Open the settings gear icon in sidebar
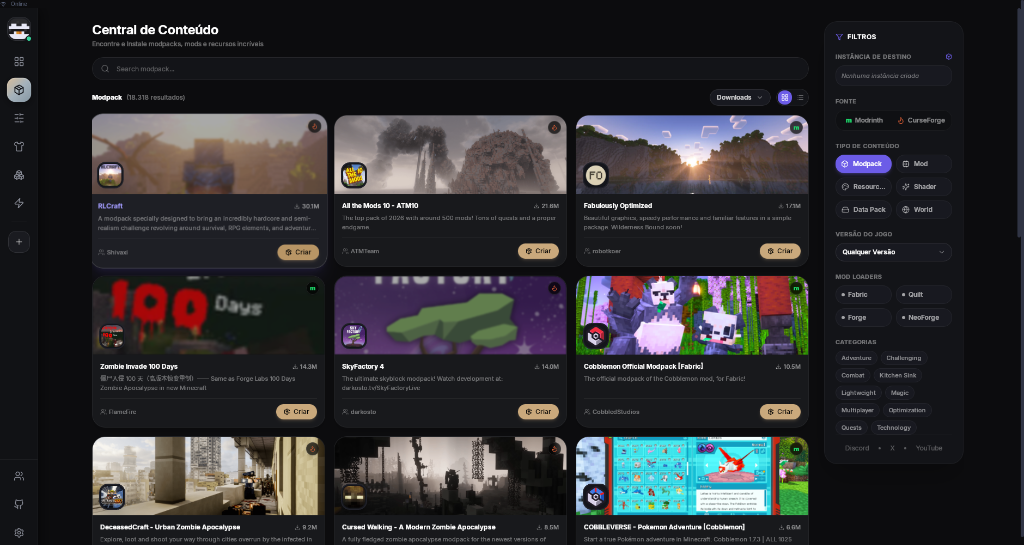The image size is (1024, 545). click(19, 533)
